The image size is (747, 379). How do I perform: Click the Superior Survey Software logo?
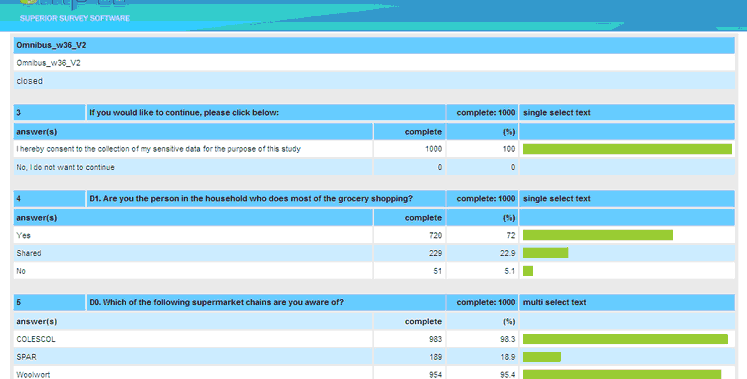[x=75, y=11]
